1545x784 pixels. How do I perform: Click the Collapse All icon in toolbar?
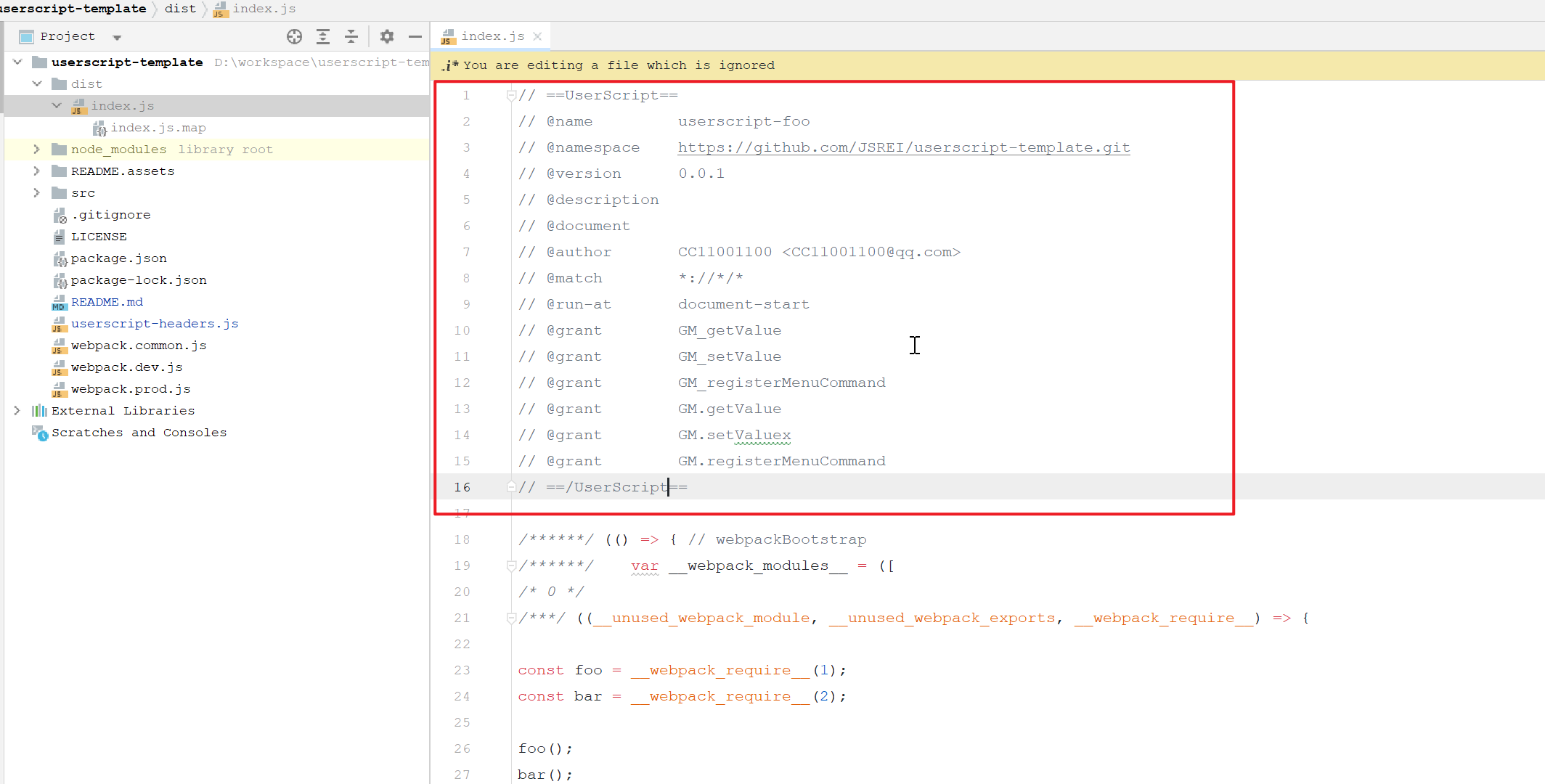353,36
